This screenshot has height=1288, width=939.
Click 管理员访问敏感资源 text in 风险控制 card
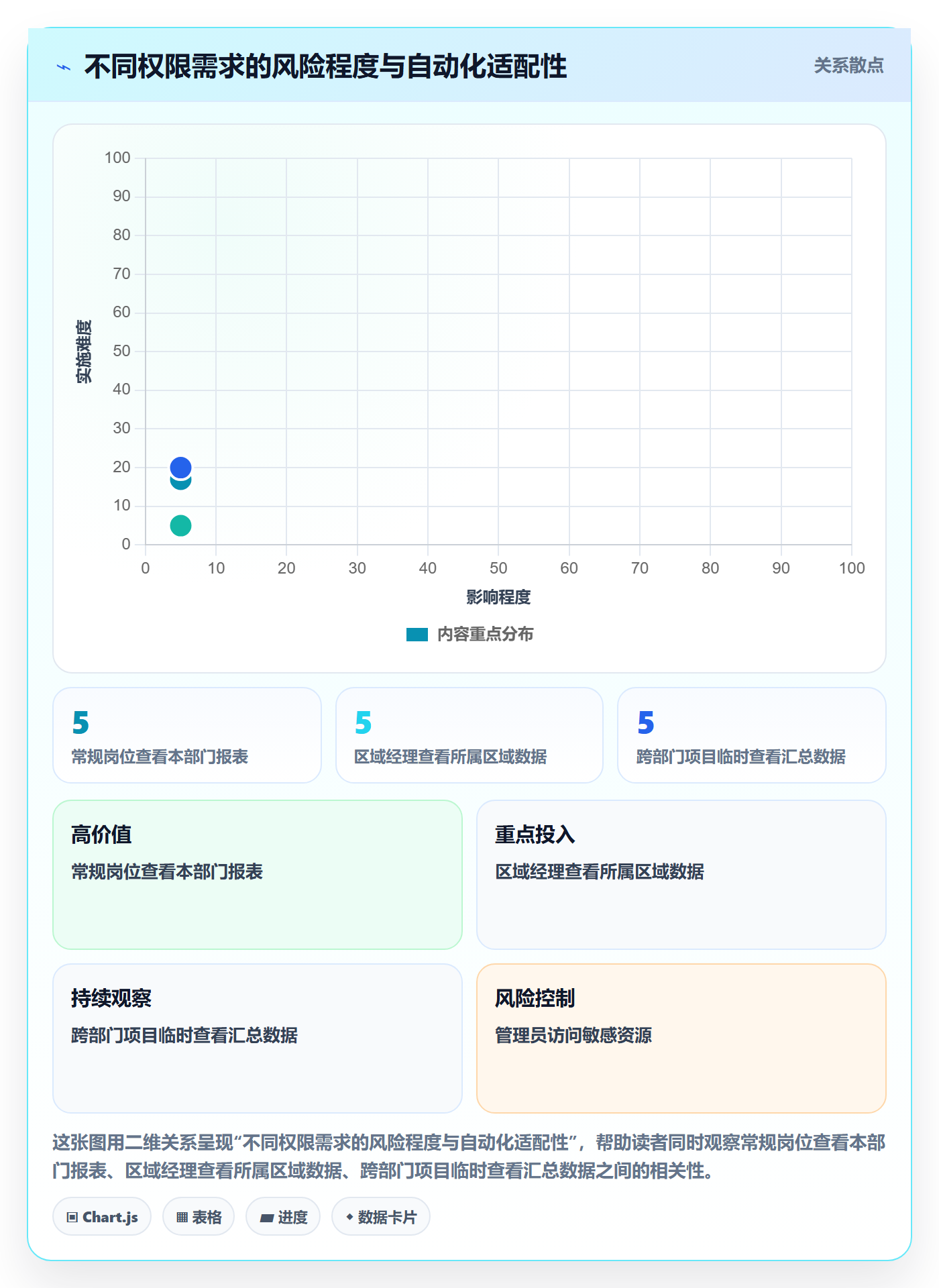[573, 1035]
